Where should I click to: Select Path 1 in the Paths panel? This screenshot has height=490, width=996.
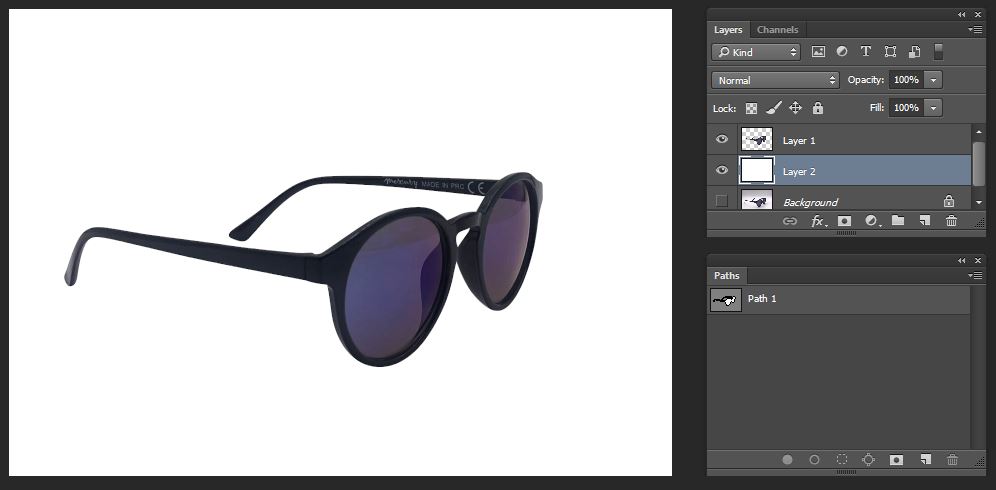pyautogui.click(x=762, y=299)
